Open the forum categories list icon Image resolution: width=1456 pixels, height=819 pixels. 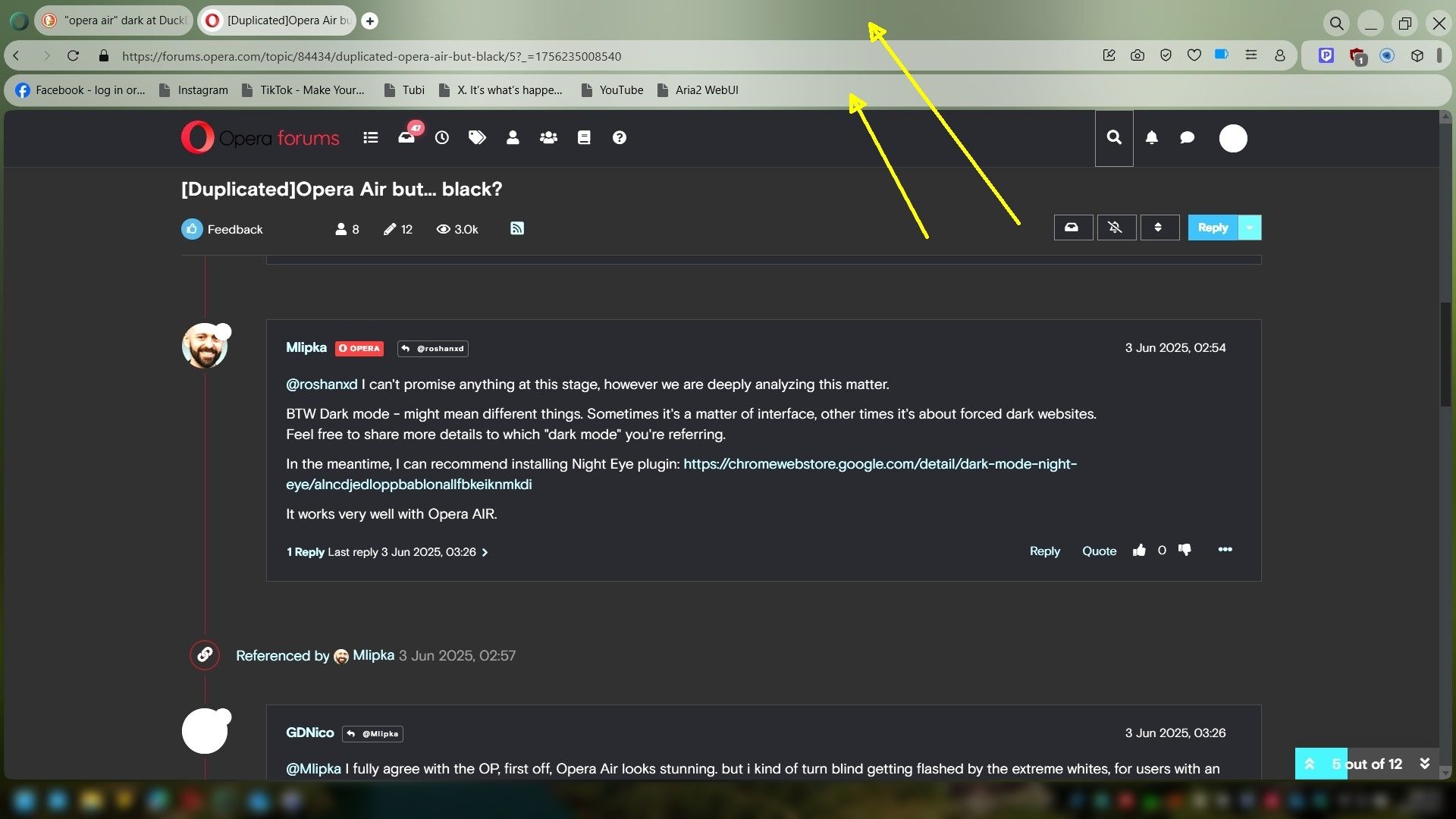370,138
